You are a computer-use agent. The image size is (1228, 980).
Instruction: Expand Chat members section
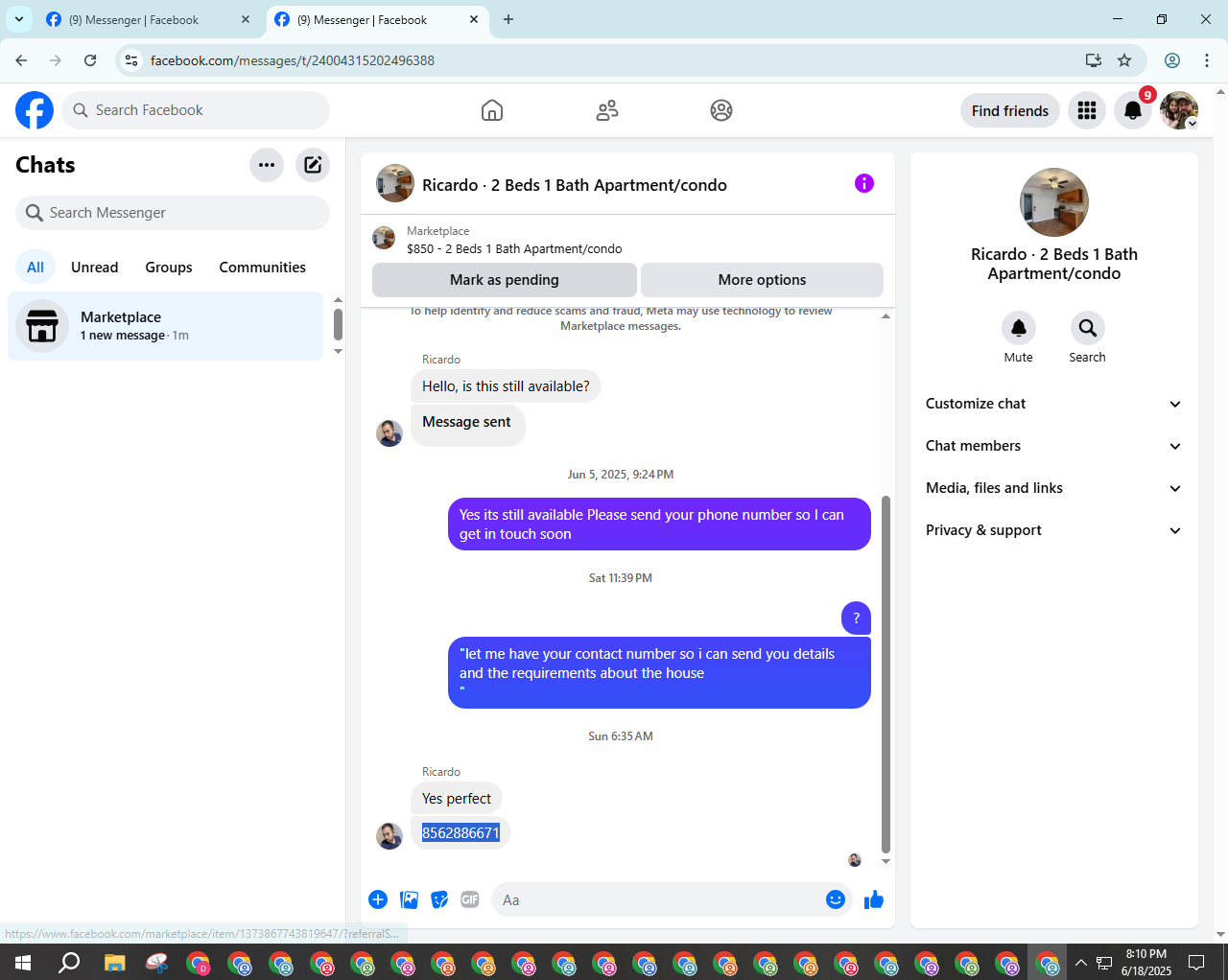[x=1053, y=446]
